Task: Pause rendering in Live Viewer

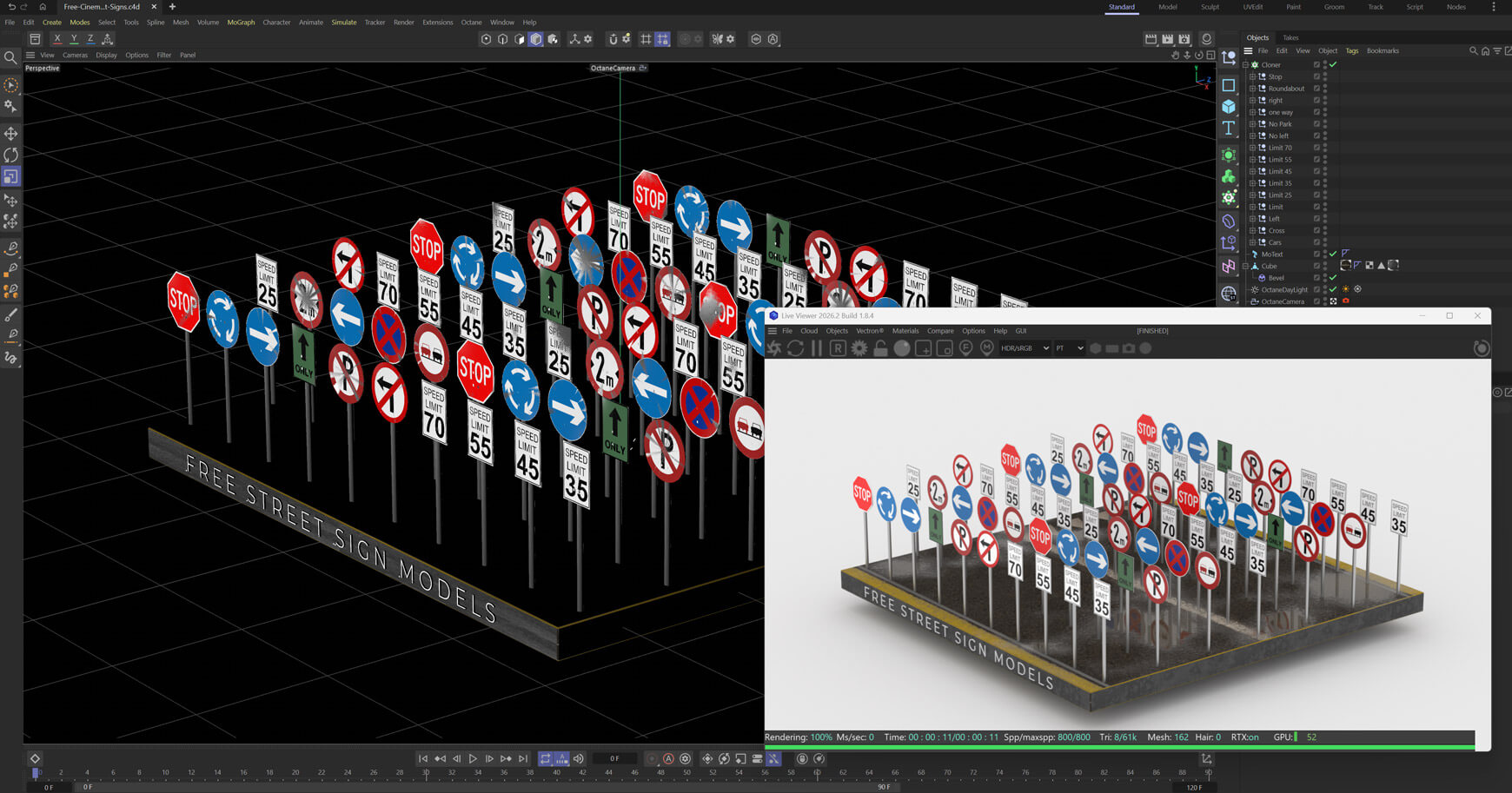Action: [x=817, y=348]
